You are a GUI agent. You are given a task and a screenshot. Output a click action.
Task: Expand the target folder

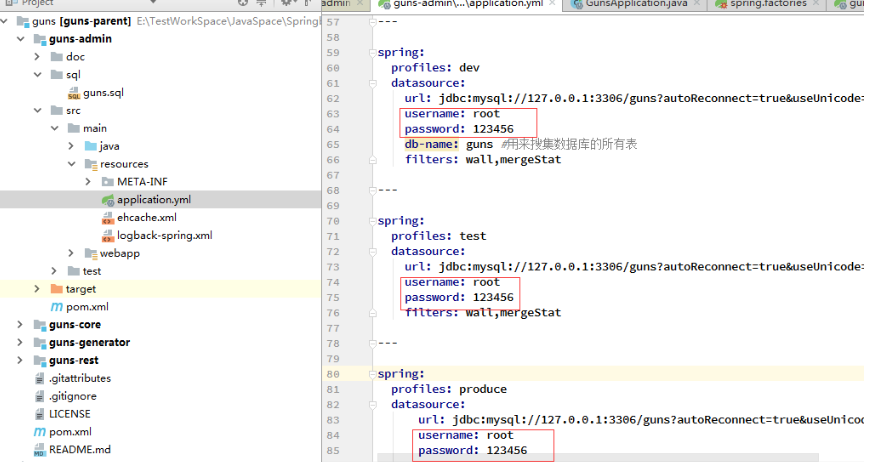[37, 289]
